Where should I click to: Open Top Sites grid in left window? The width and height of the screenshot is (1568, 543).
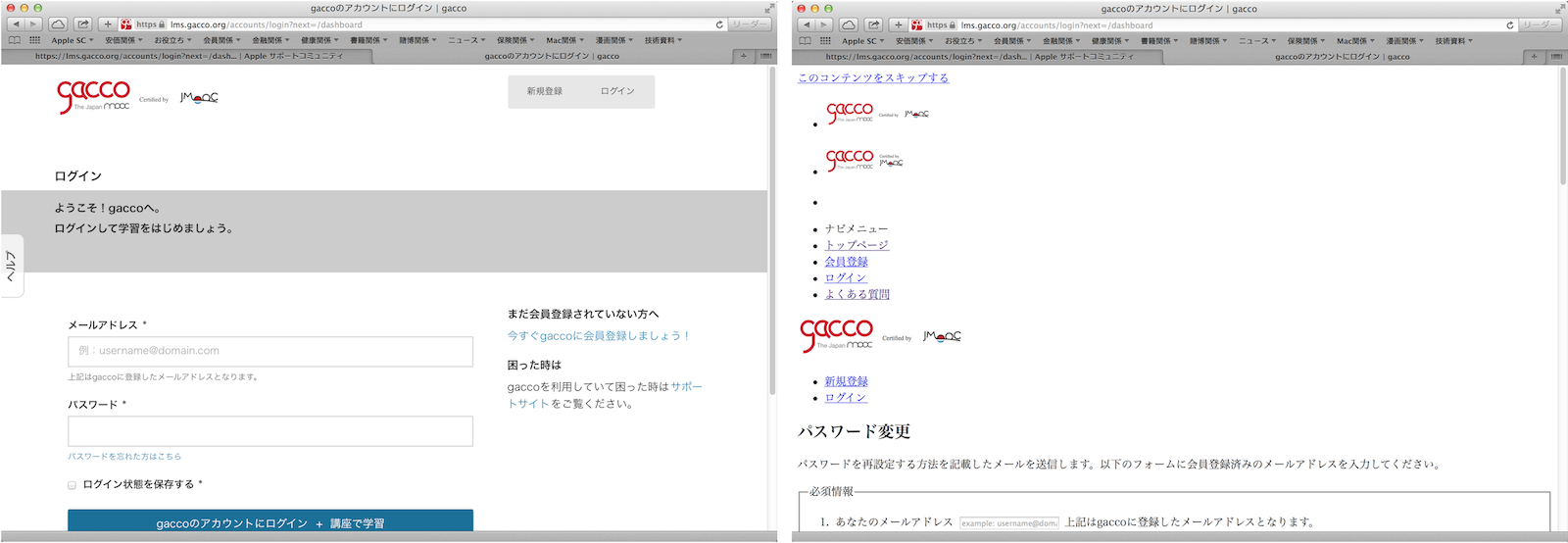(35, 40)
